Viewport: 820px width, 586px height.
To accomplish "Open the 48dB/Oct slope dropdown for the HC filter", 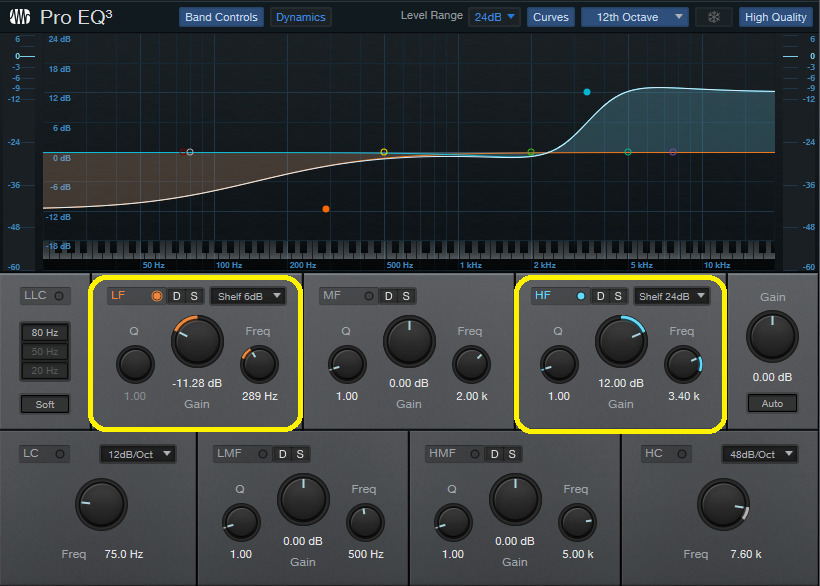I will point(759,453).
